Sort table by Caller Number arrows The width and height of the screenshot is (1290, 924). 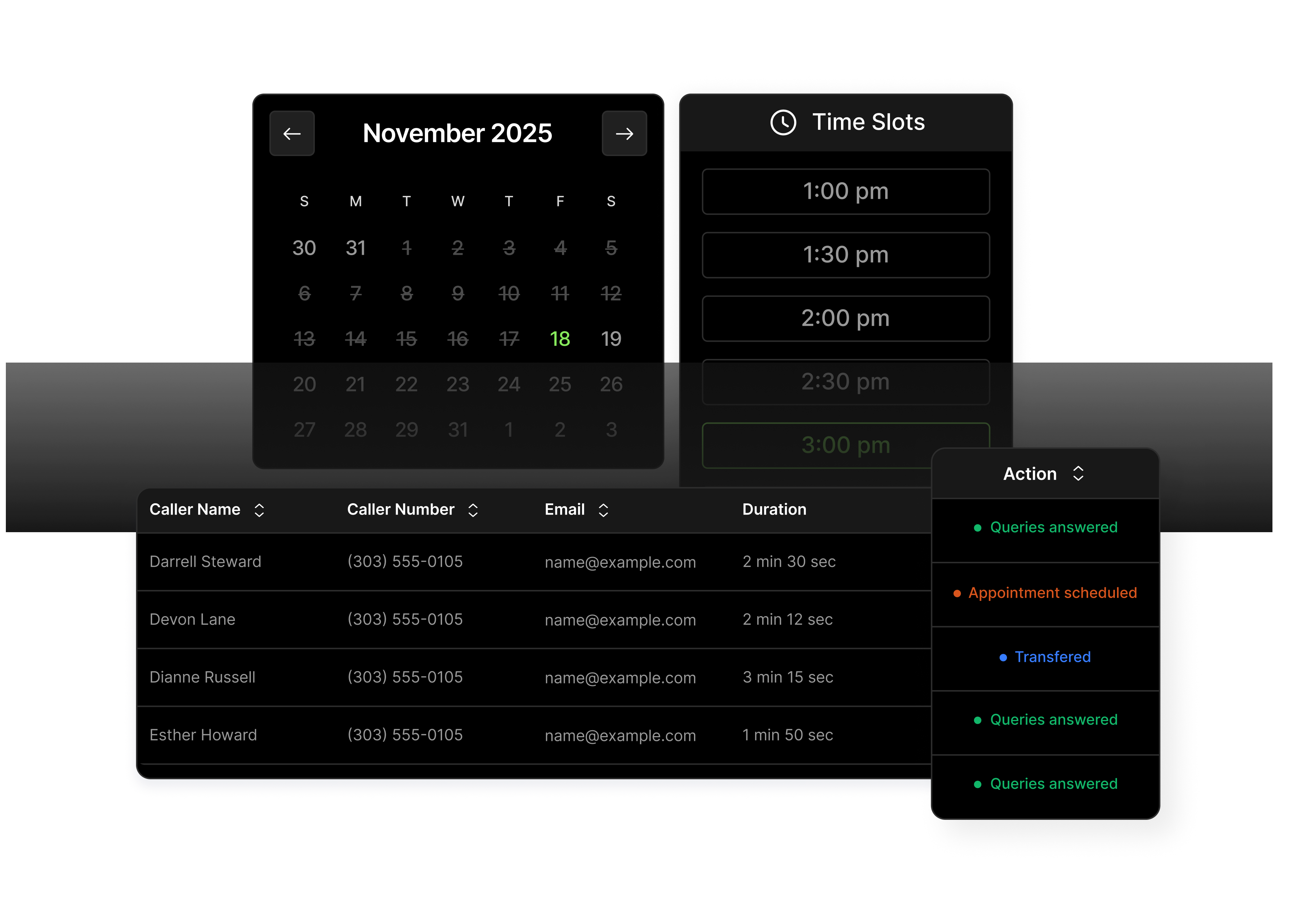click(x=473, y=510)
